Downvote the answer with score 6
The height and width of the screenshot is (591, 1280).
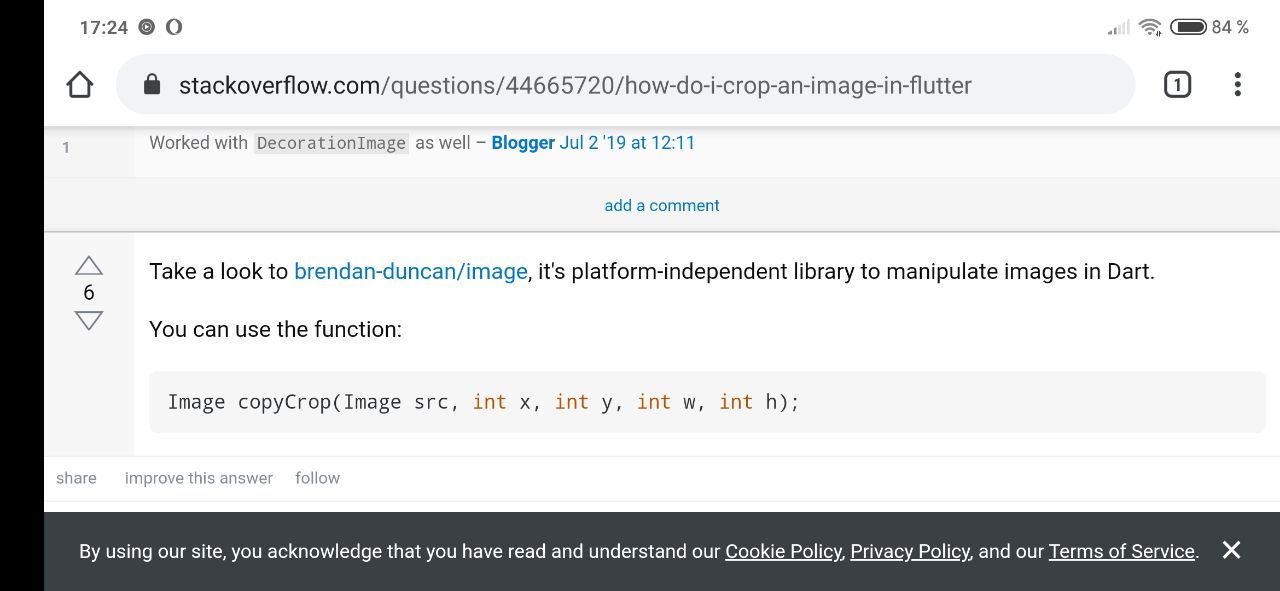pyautogui.click(x=89, y=321)
